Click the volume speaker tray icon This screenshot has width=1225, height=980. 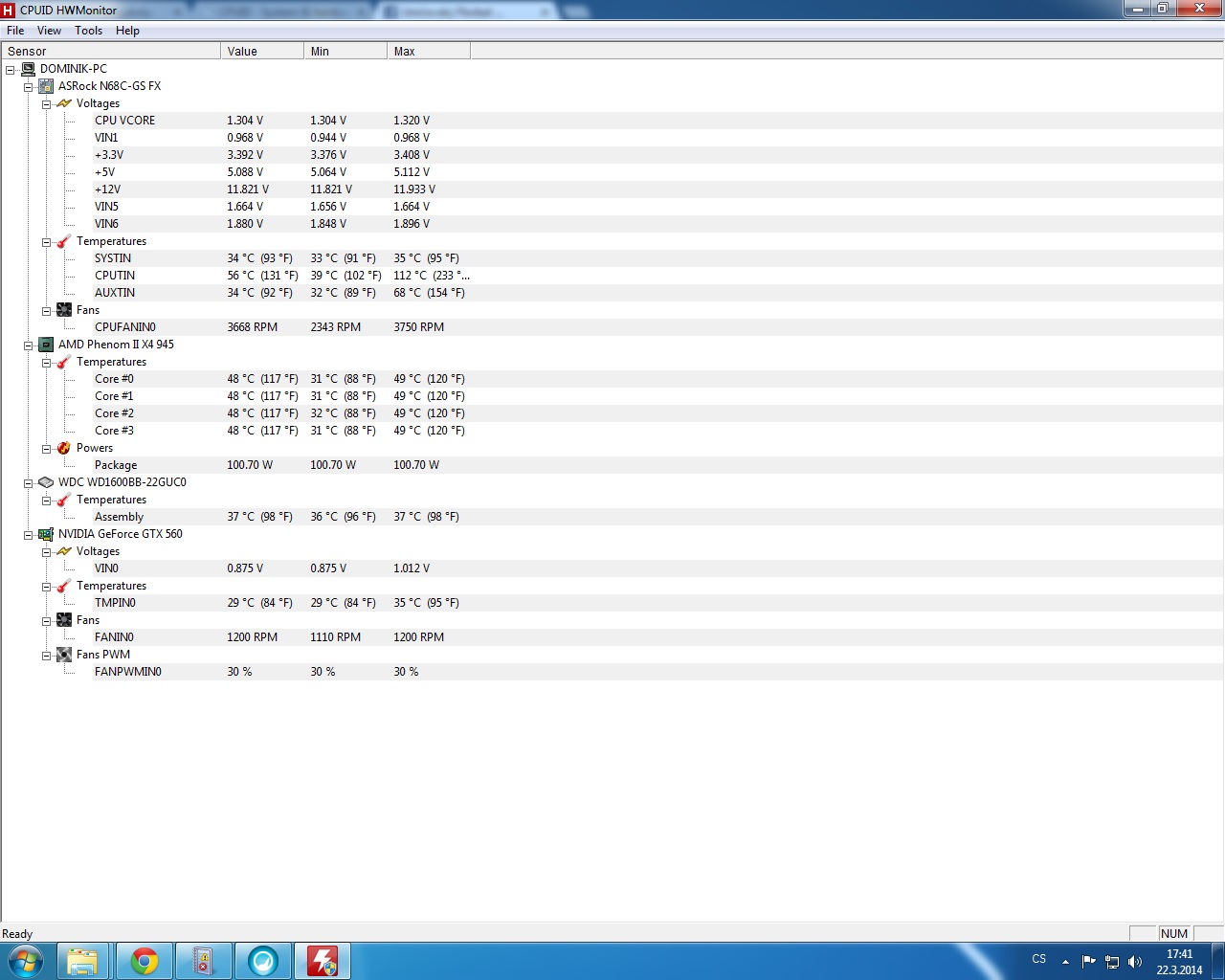coord(1135,962)
